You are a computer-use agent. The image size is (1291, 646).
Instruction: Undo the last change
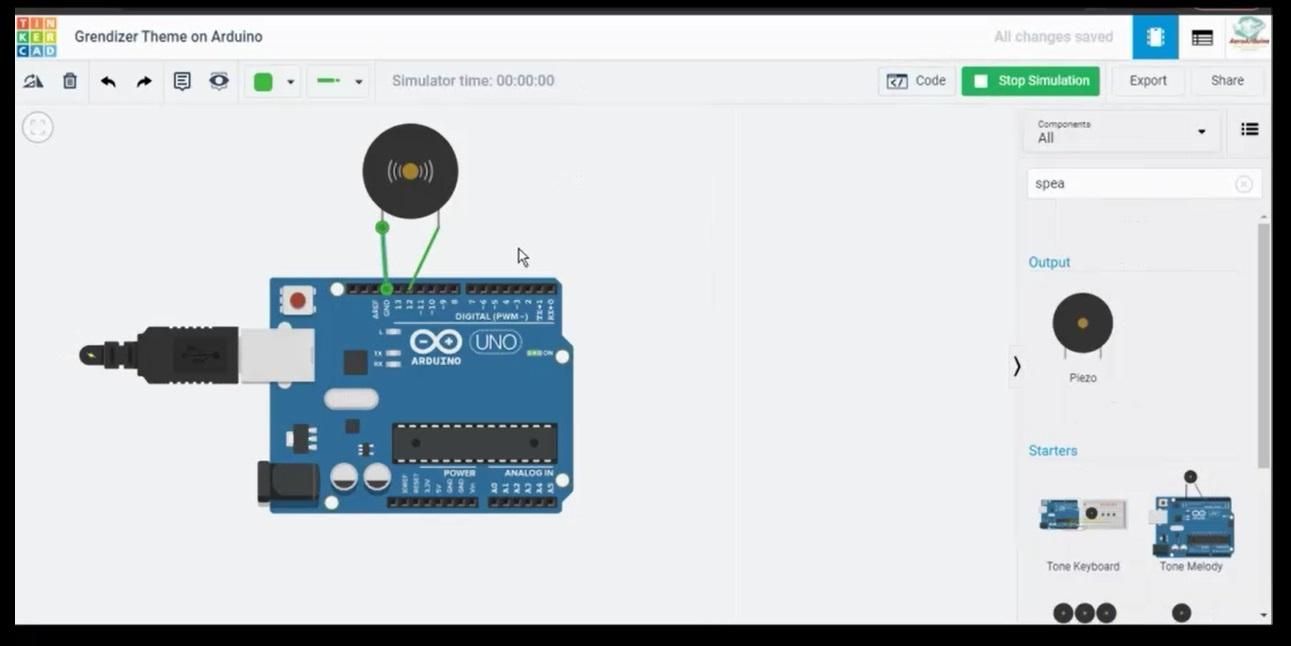pyautogui.click(x=108, y=81)
